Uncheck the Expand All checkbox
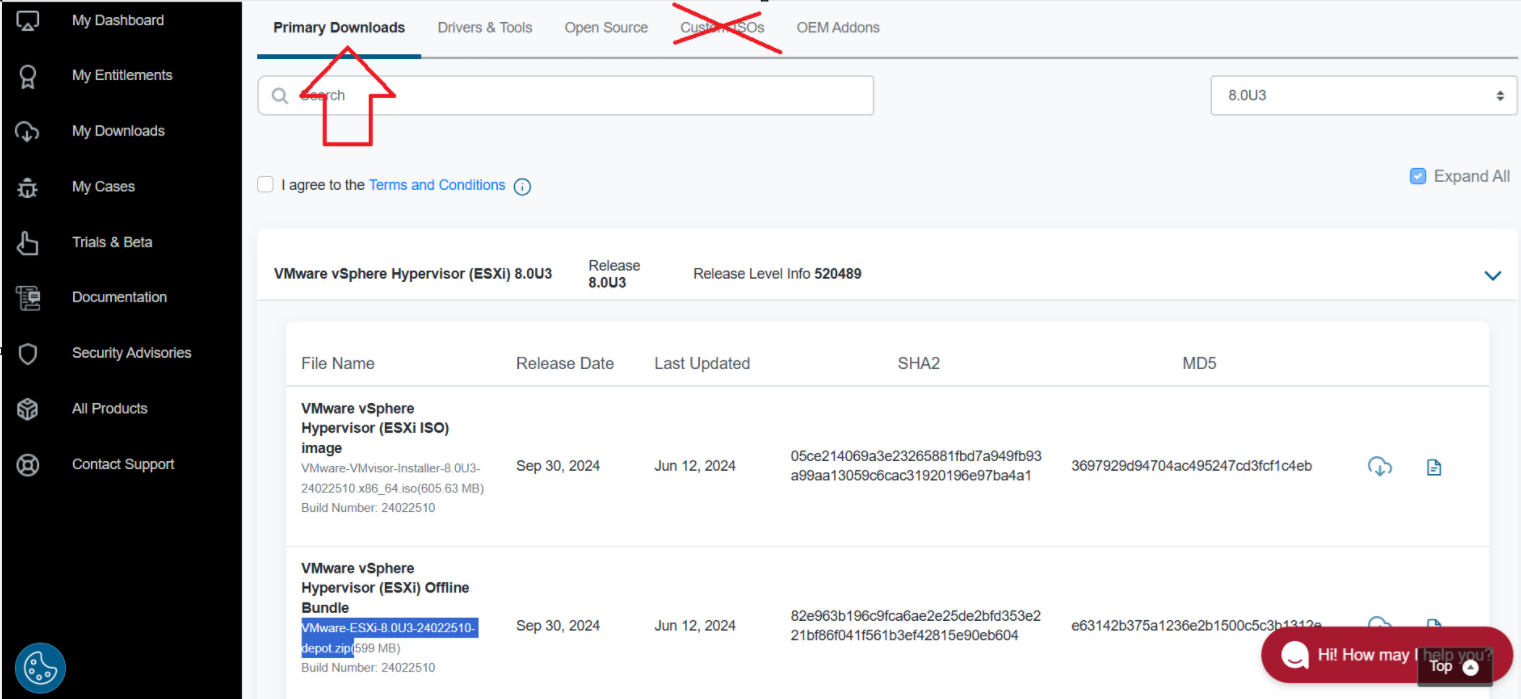1521x699 pixels. pyautogui.click(x=1418, y=176)
